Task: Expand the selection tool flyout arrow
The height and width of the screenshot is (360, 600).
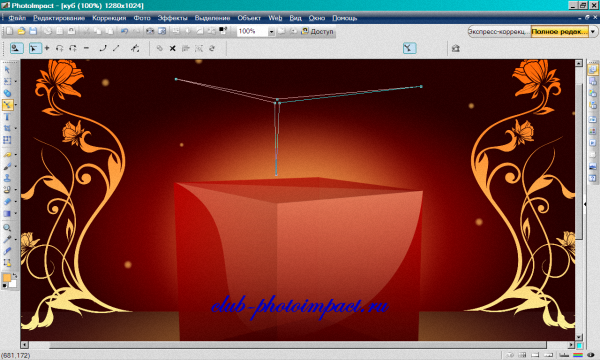Action: [16, 81]
